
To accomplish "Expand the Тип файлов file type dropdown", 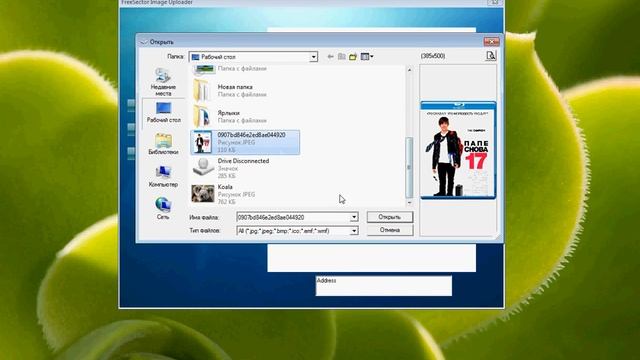I will (x=354, y=231).
